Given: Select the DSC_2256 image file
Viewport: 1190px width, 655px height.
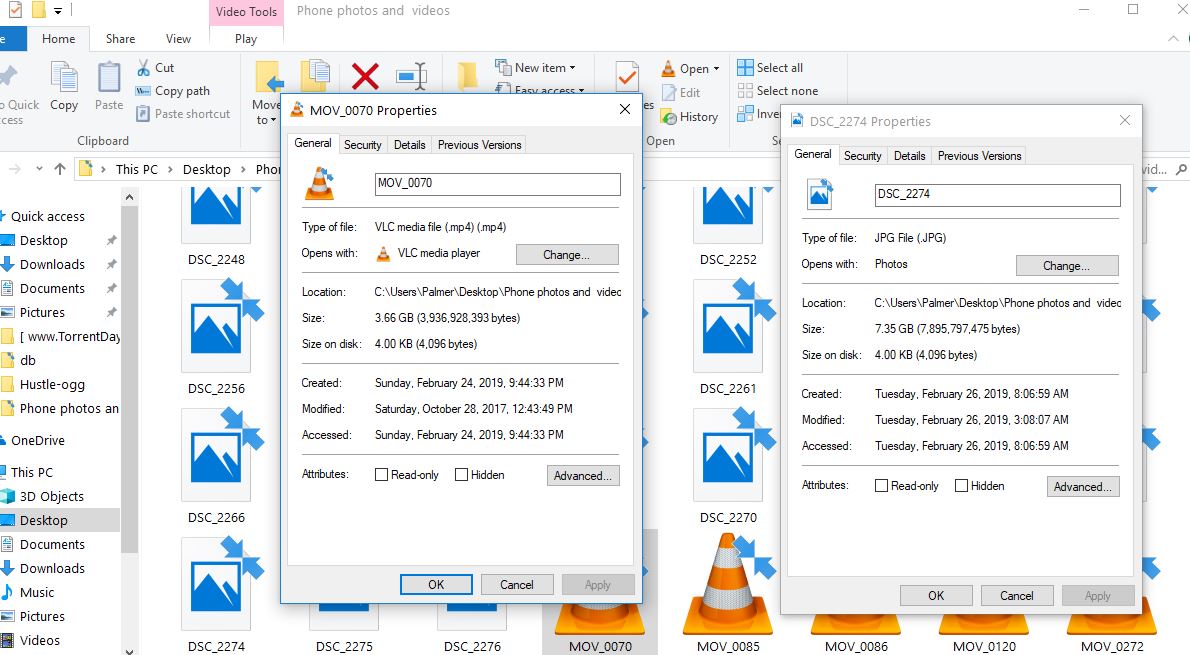Looking at the screenshot, I should [x=216, y=326].
